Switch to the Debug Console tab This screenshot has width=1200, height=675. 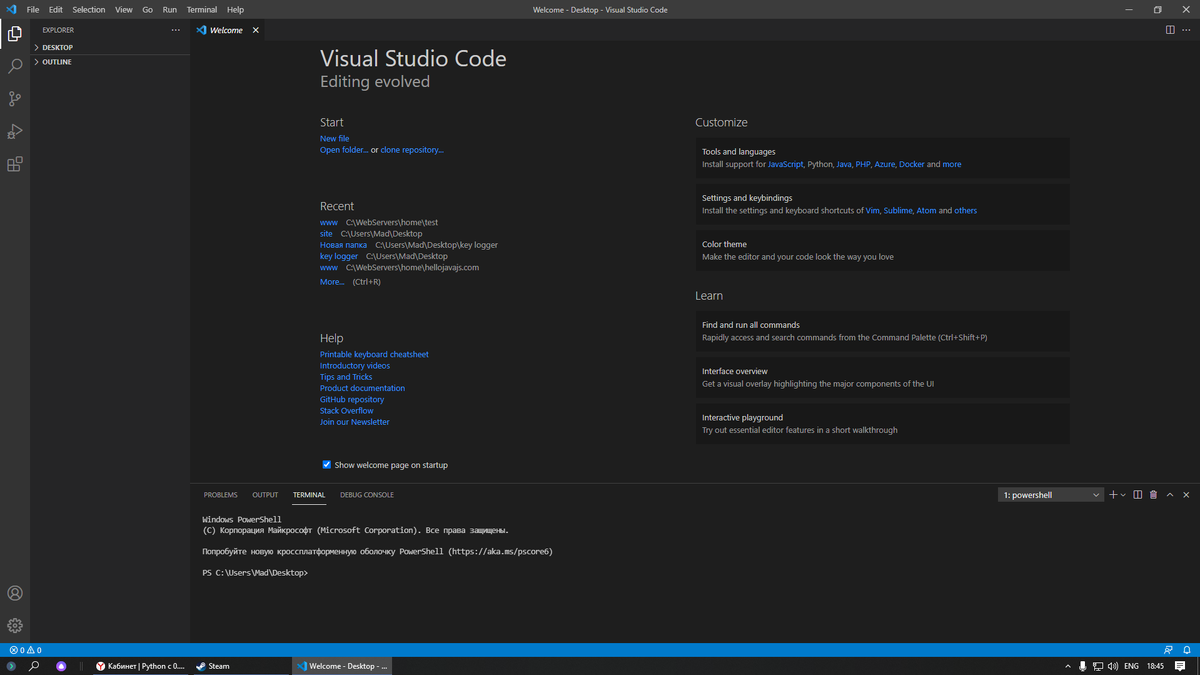pos(366,495)
